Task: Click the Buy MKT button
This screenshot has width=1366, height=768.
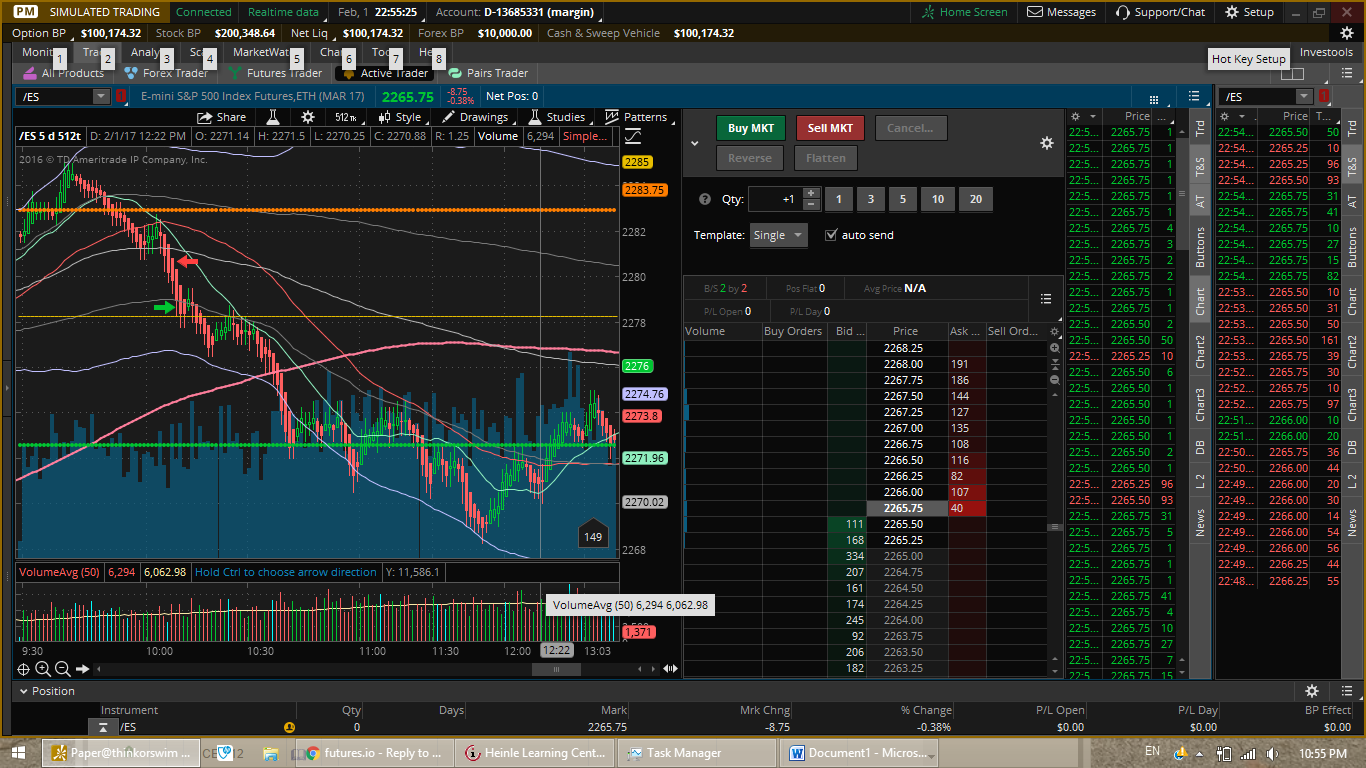Action: pyautogui.click(x=751, y=128)
